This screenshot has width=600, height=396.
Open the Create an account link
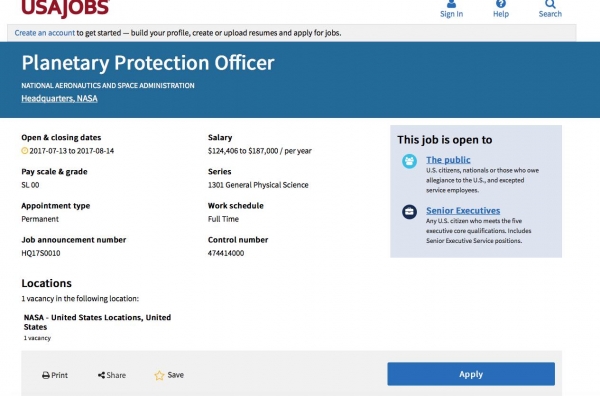[x=44, y=33]
